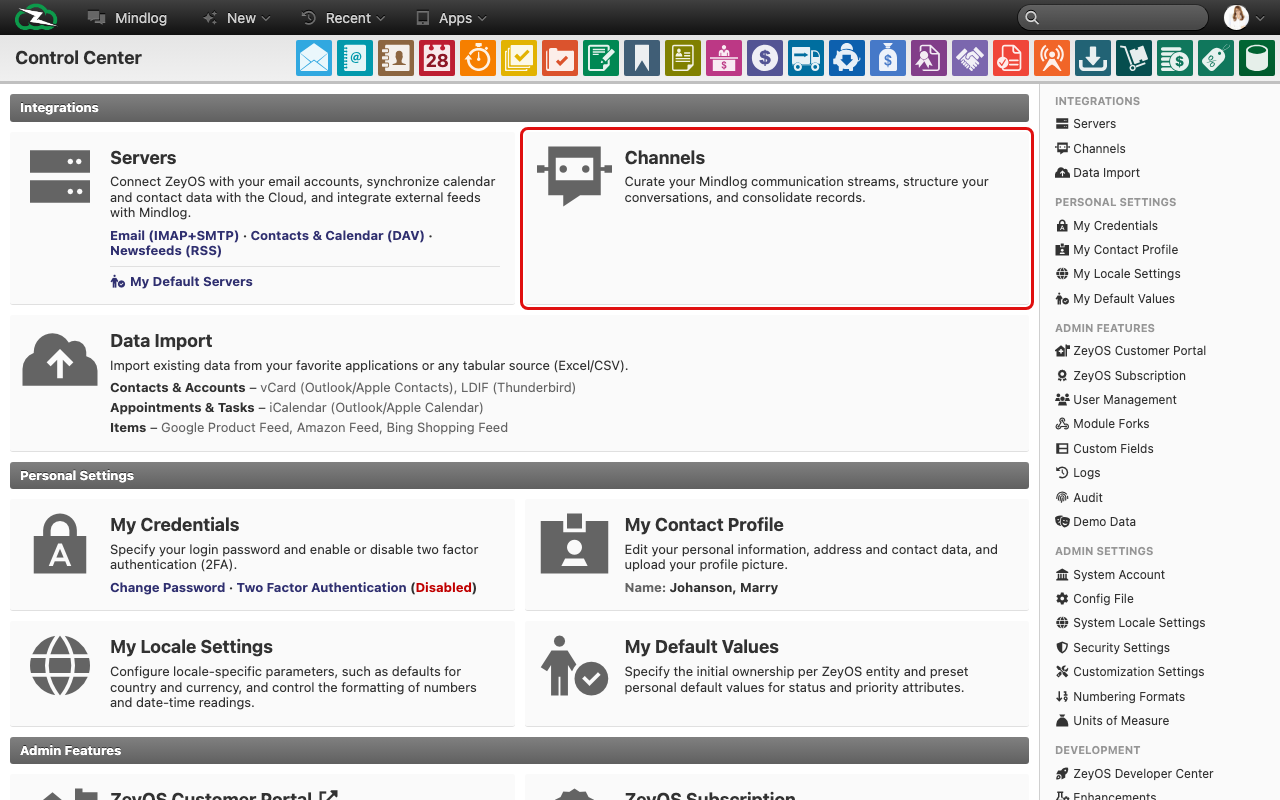Open User Management in sidebar
Screen dimensions: 1280x800
[x=1116, y=400]
